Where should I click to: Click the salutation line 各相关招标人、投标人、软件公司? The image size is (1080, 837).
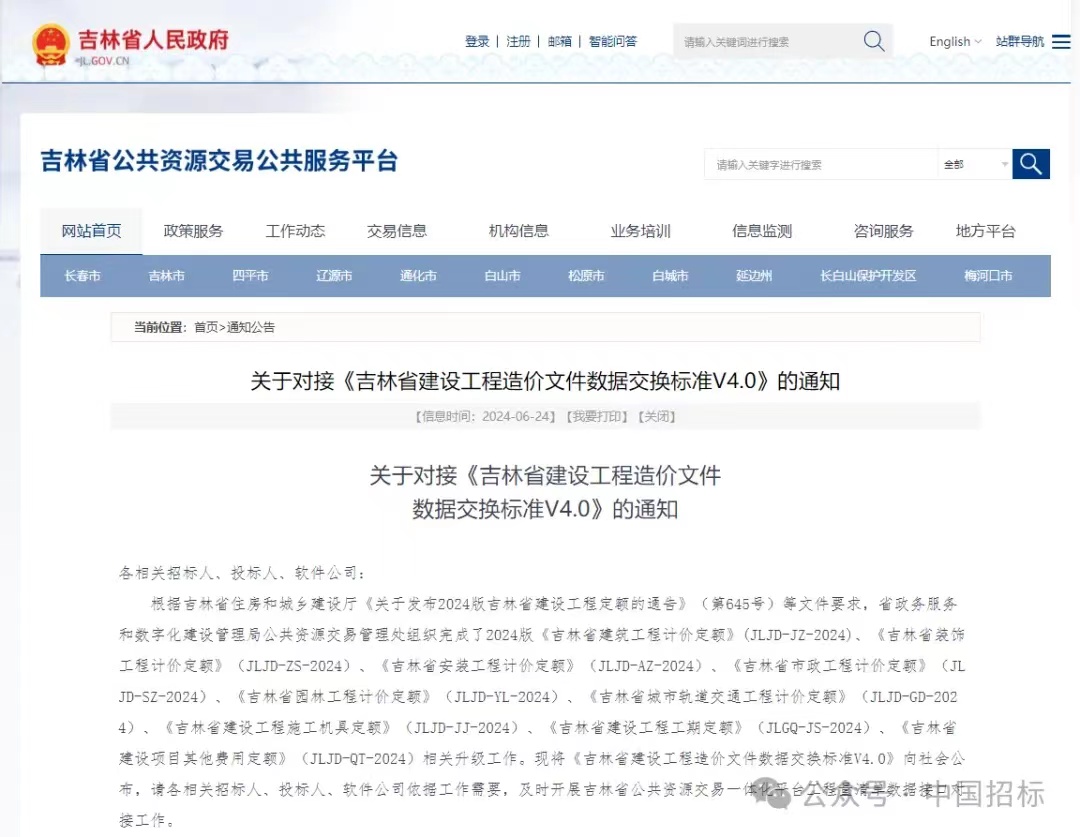pos(242,572)
